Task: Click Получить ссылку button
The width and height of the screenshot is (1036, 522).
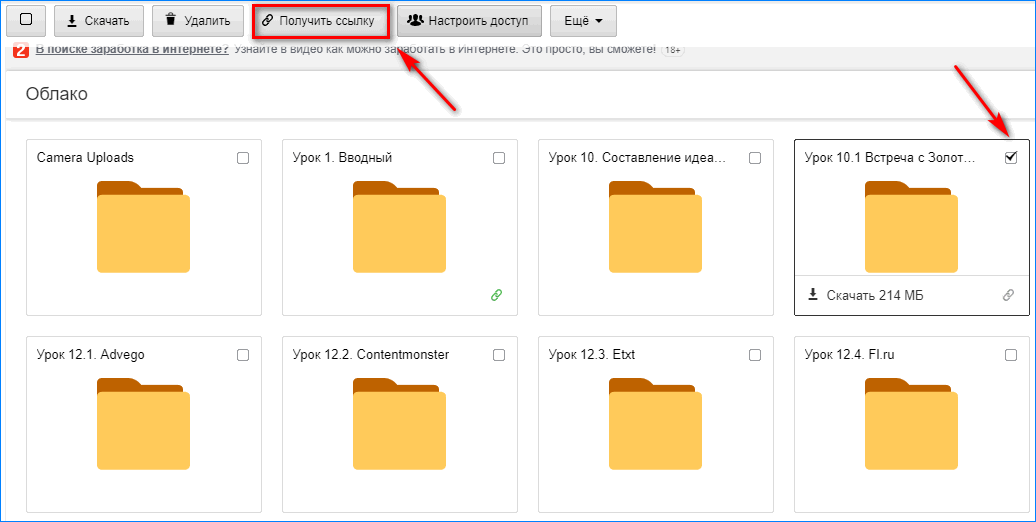Action: 320,20
